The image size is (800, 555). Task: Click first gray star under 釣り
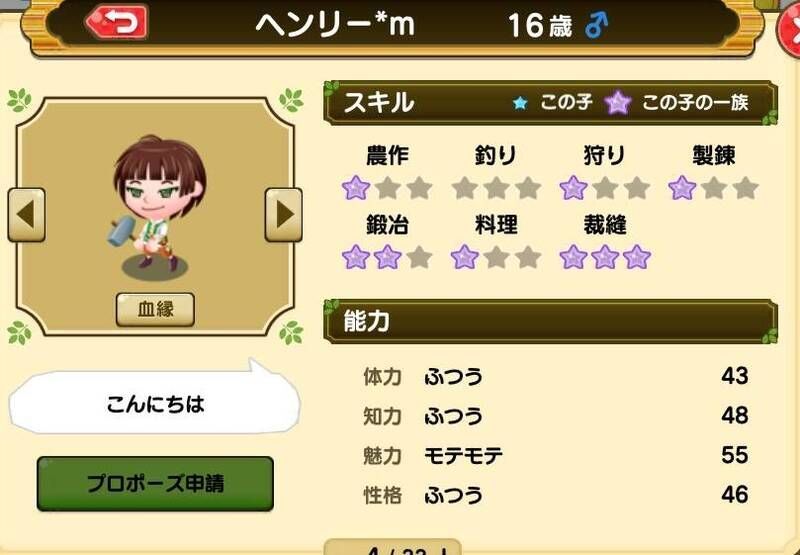[464, 188]
